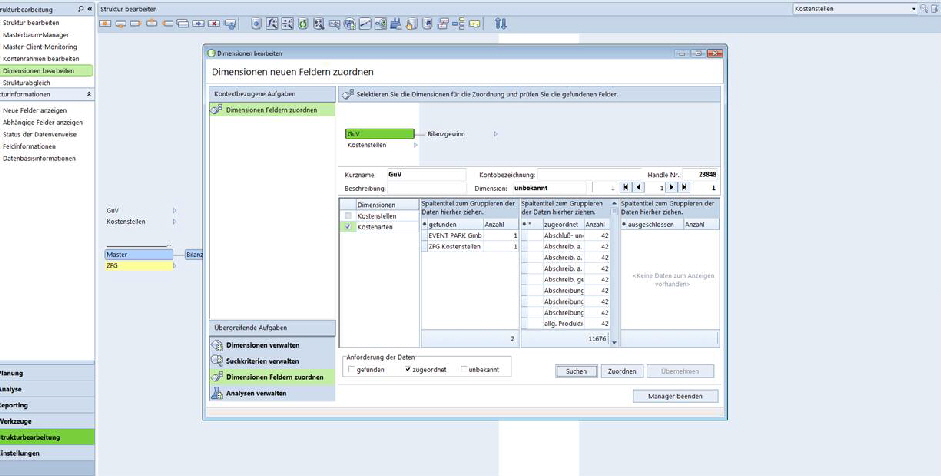The width and height of the screenshot is (941, 476).
Task: Click the icon of the top Dimensionen Feldern zuordnen entry
Action: click(x=217, y=110)
